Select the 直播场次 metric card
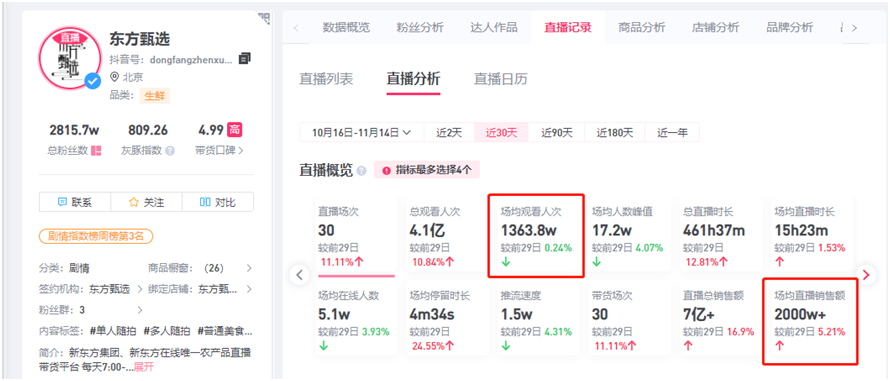The image size is (890, 381). point(355,237)
